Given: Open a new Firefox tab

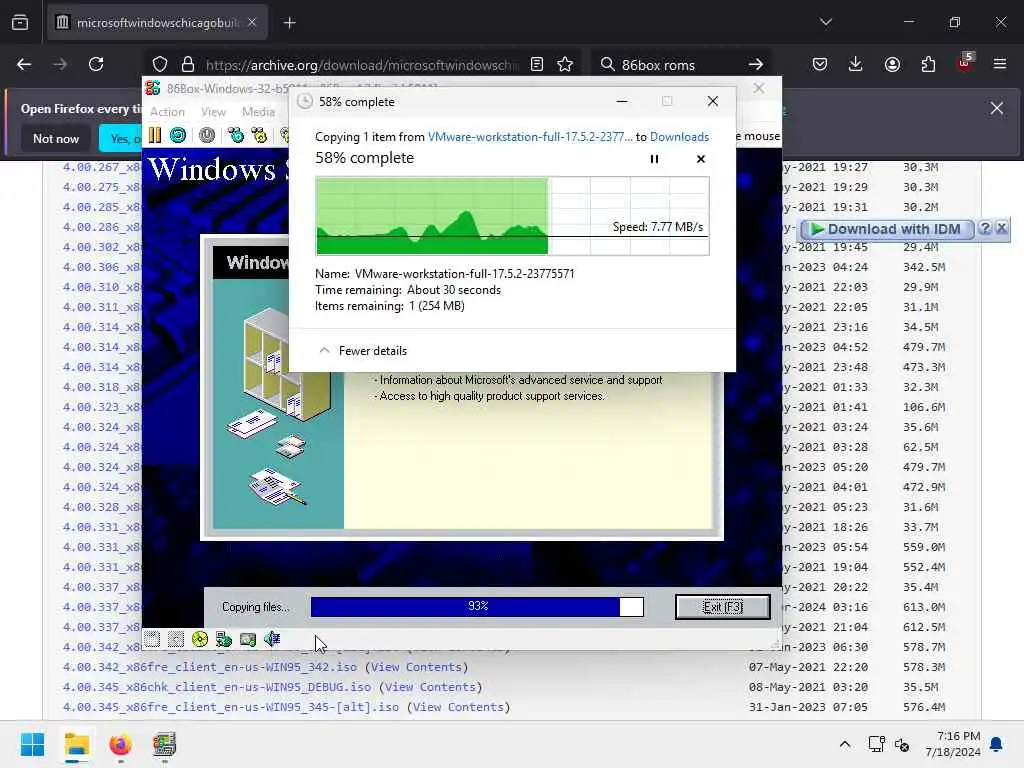Looking at the screenshot, I should [x=289, y=23].
